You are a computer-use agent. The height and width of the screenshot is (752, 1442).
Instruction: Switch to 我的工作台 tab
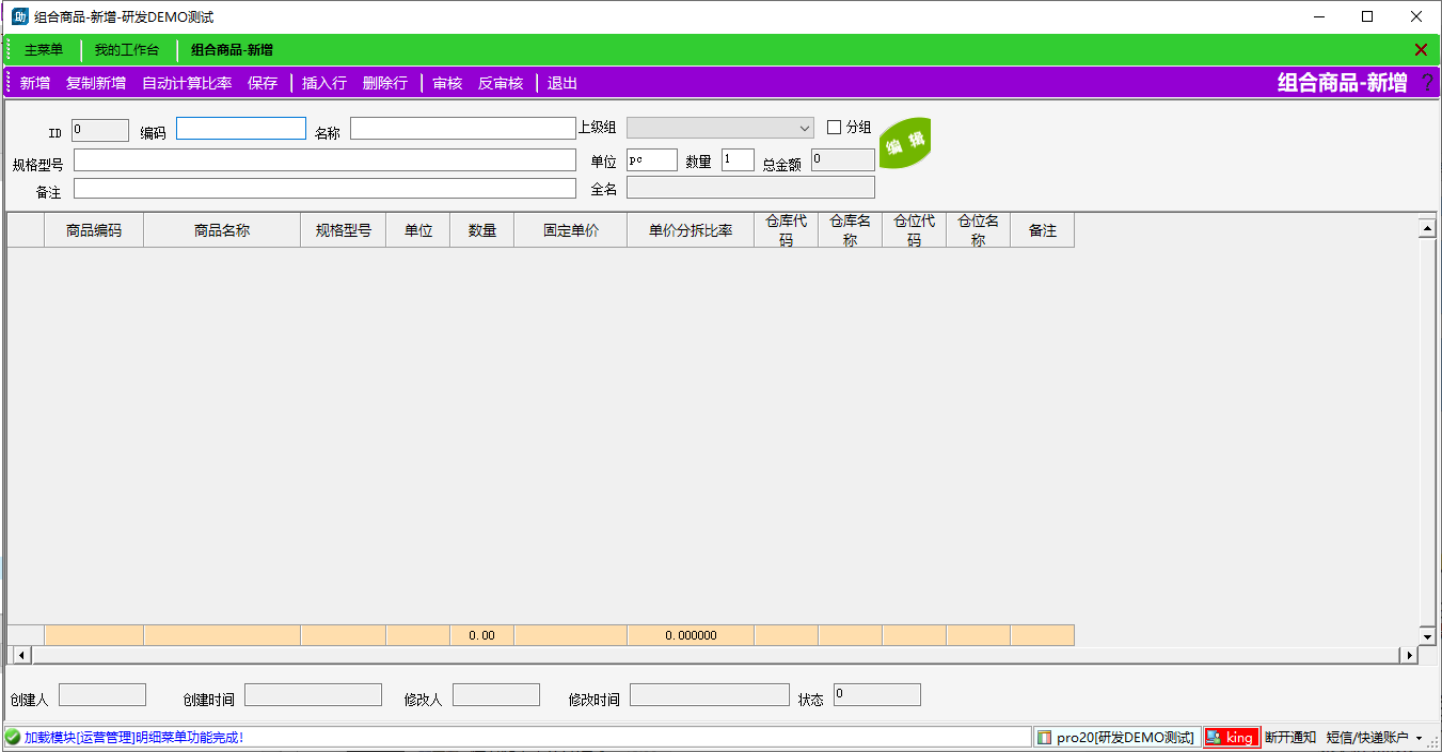[x=127, y=50]
